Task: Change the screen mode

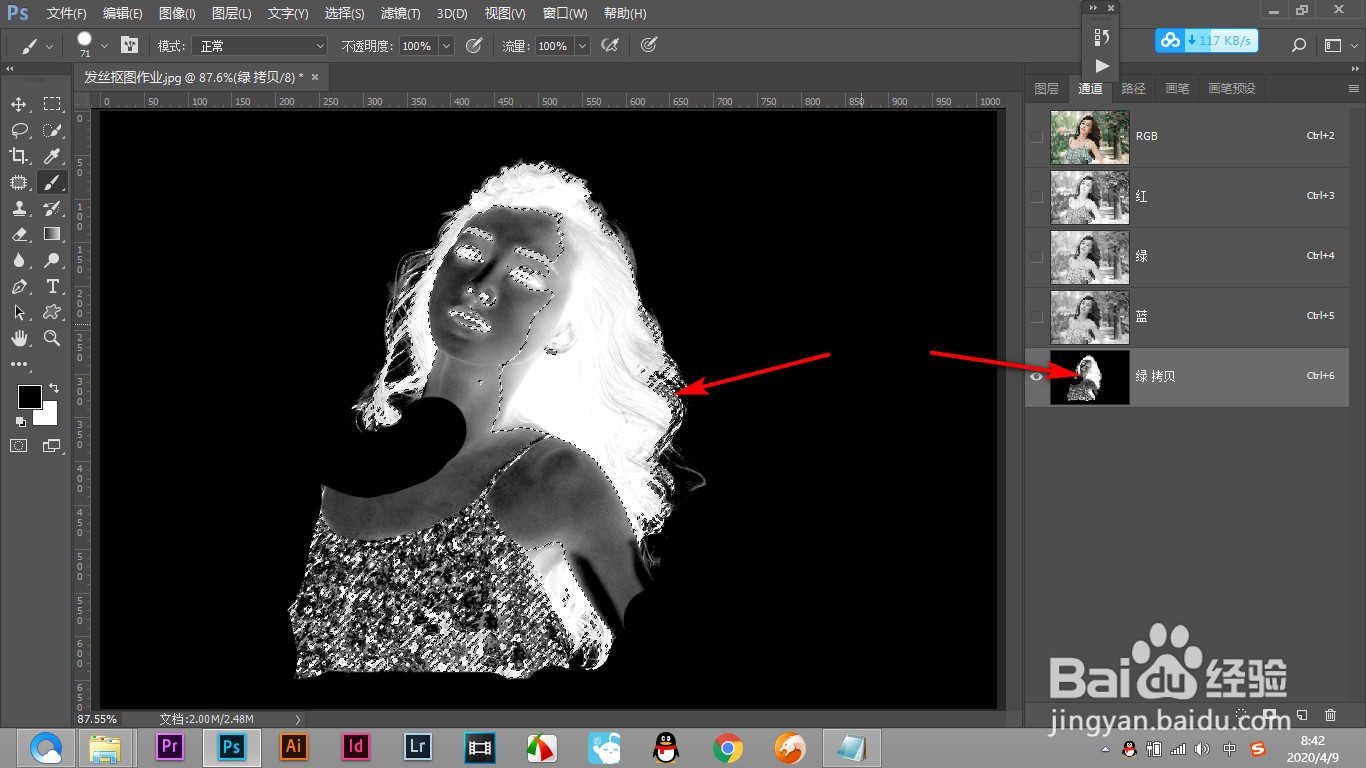Action: point(52,446)
